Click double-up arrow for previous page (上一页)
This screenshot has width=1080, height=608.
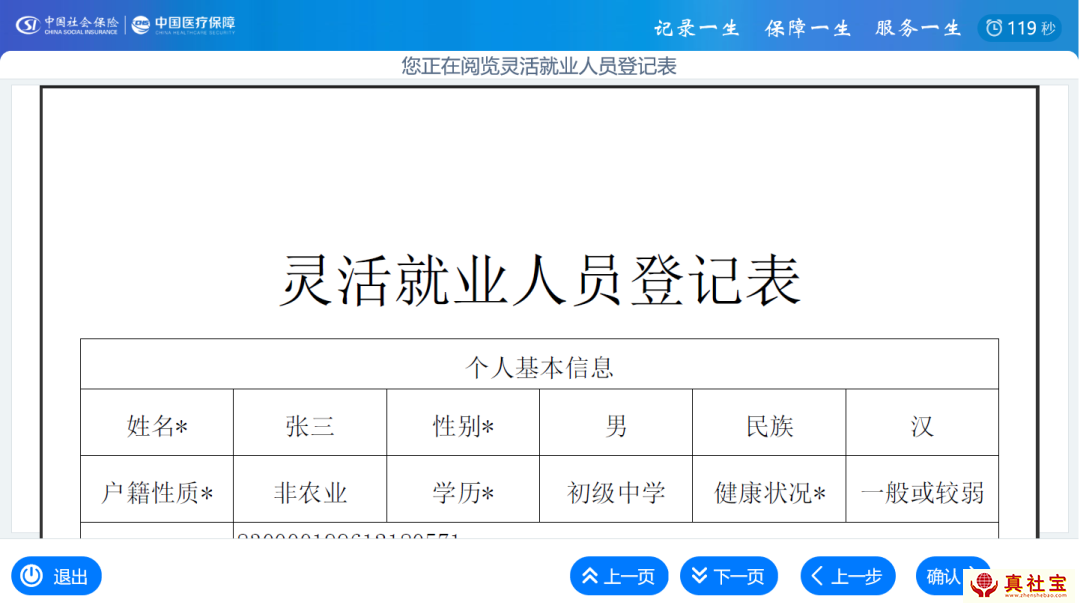pos(590,576)
